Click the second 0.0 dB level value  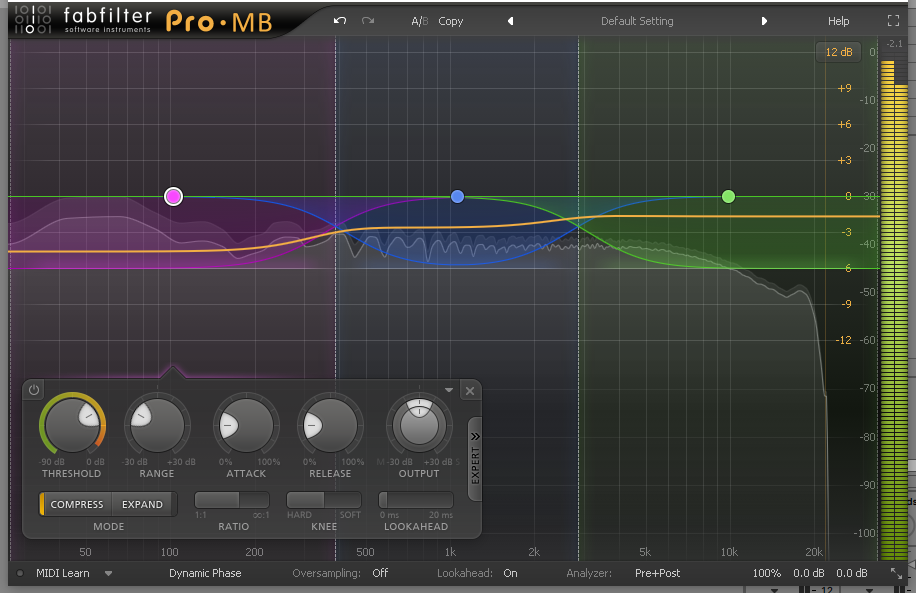[x=852, y=573]
